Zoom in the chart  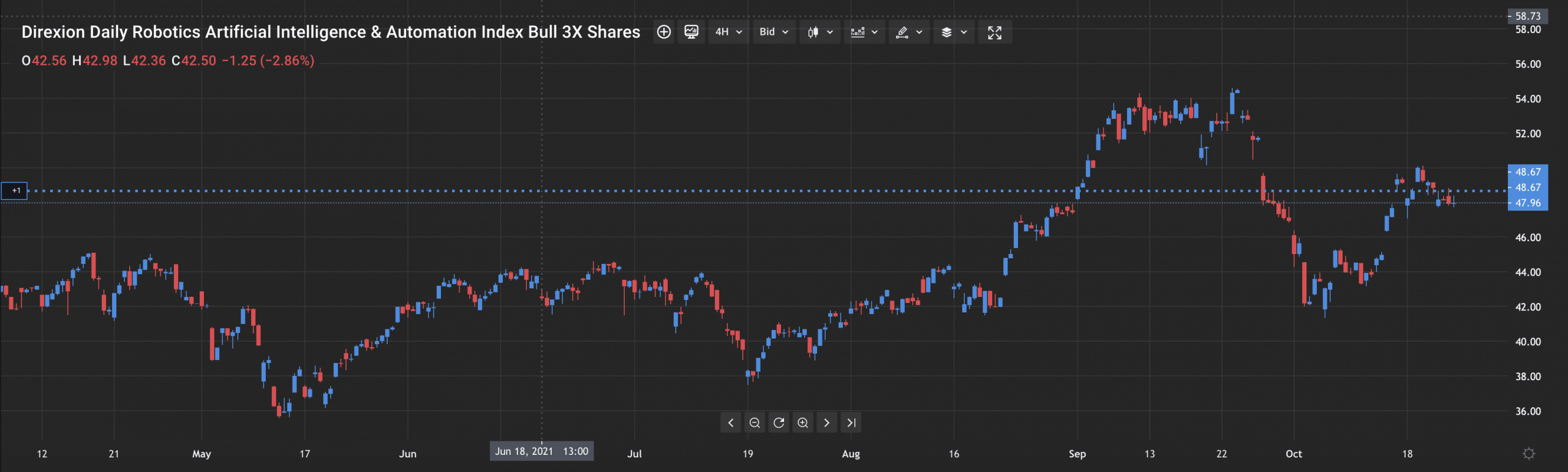tap(802, 422)
